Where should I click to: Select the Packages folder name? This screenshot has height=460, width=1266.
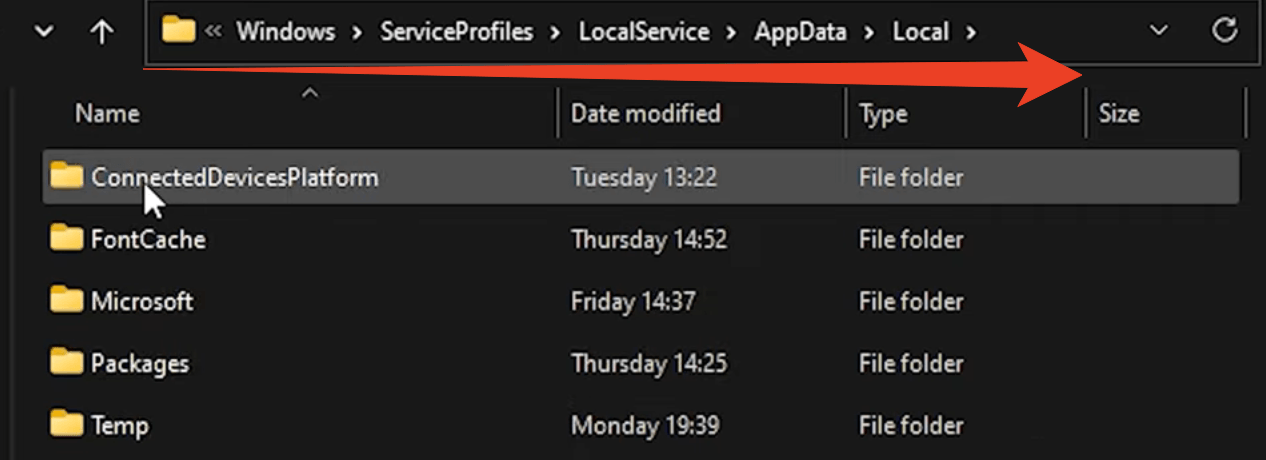pyautogui.click(x=140, y=364)
